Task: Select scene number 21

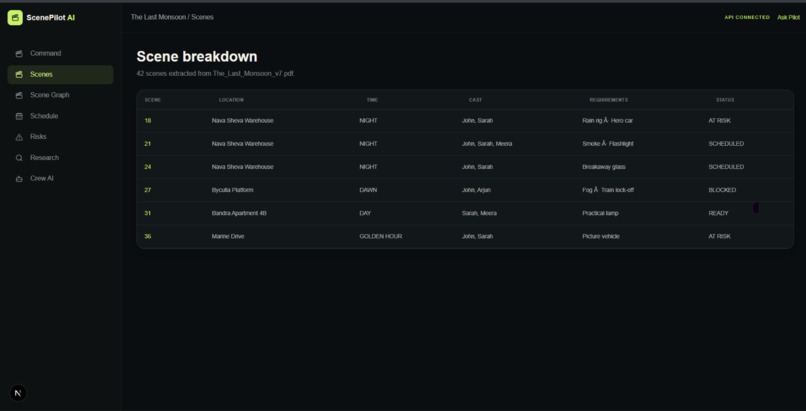Action: coord(148,144)
